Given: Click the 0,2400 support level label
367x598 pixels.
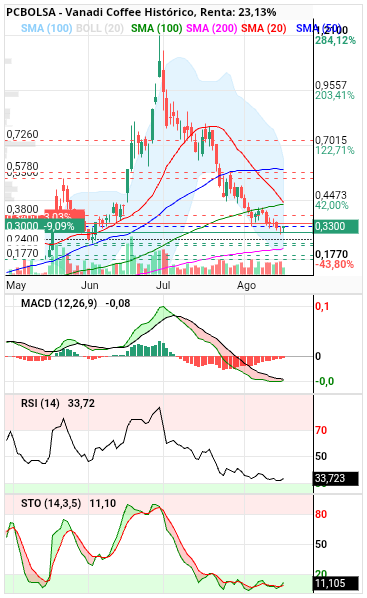Looking at the screenshot, I should 23,239.
